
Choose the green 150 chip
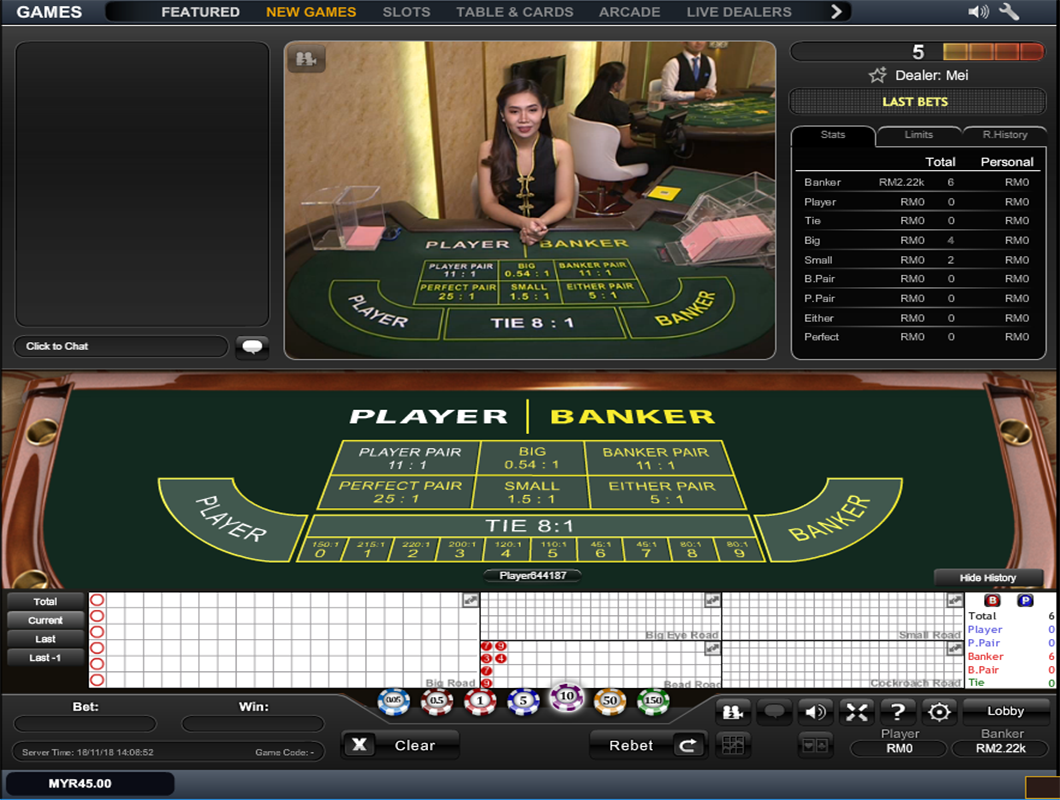pos(653,702)
